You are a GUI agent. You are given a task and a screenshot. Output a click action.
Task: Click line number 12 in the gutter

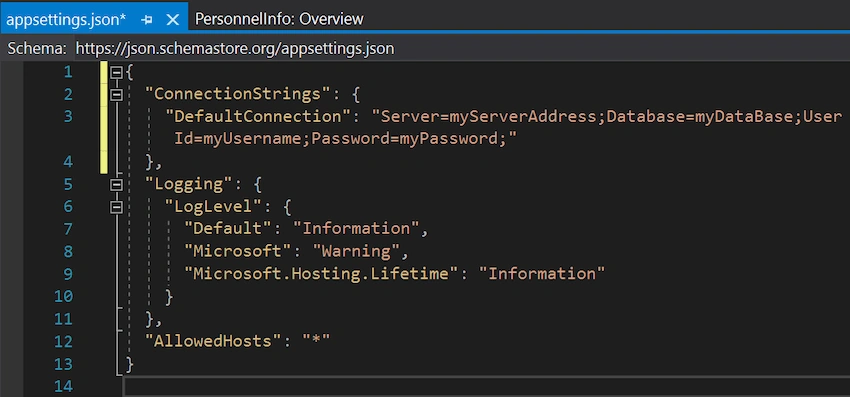pos(63,342)
